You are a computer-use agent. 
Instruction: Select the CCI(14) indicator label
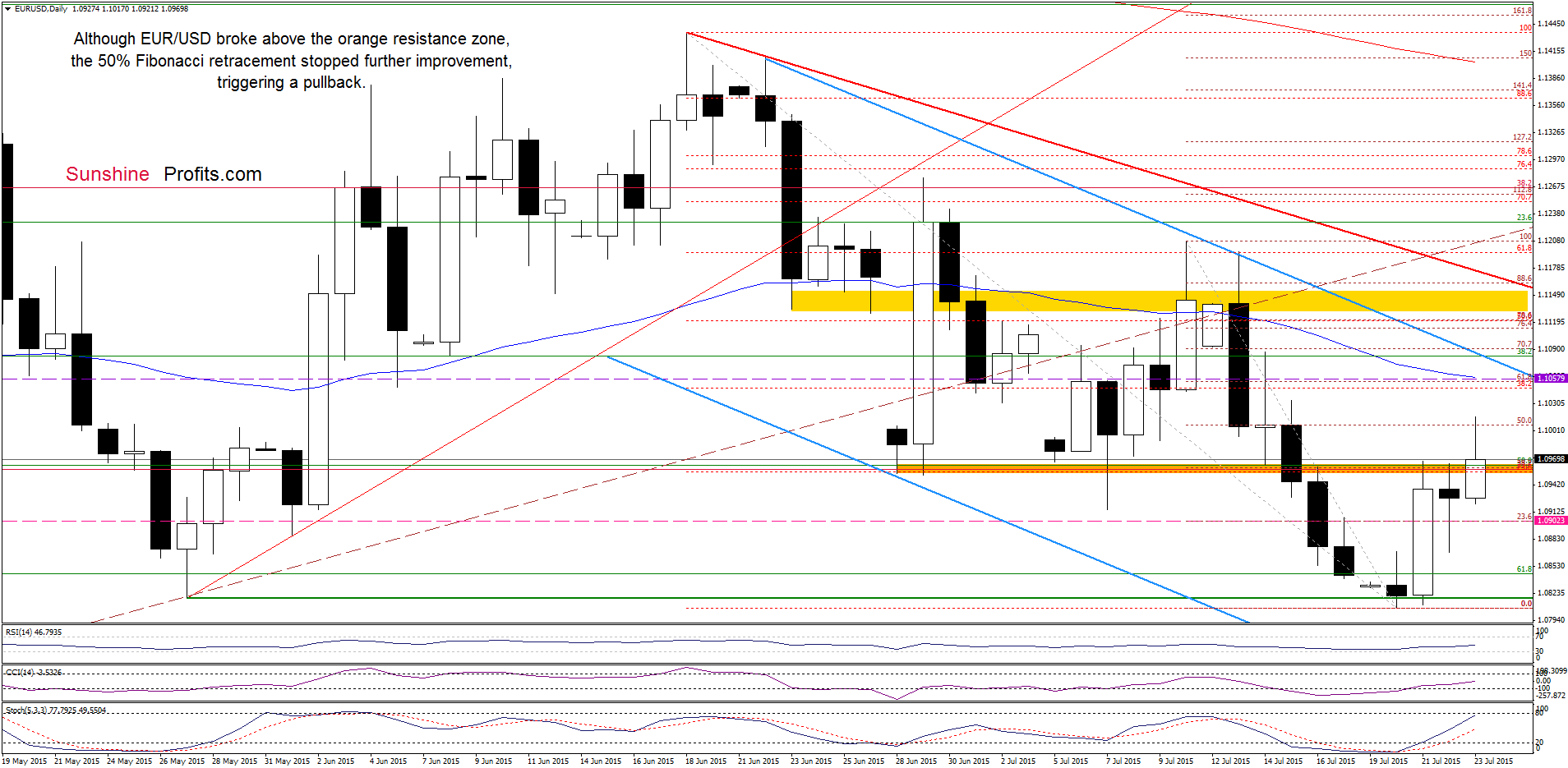[34, 672]
